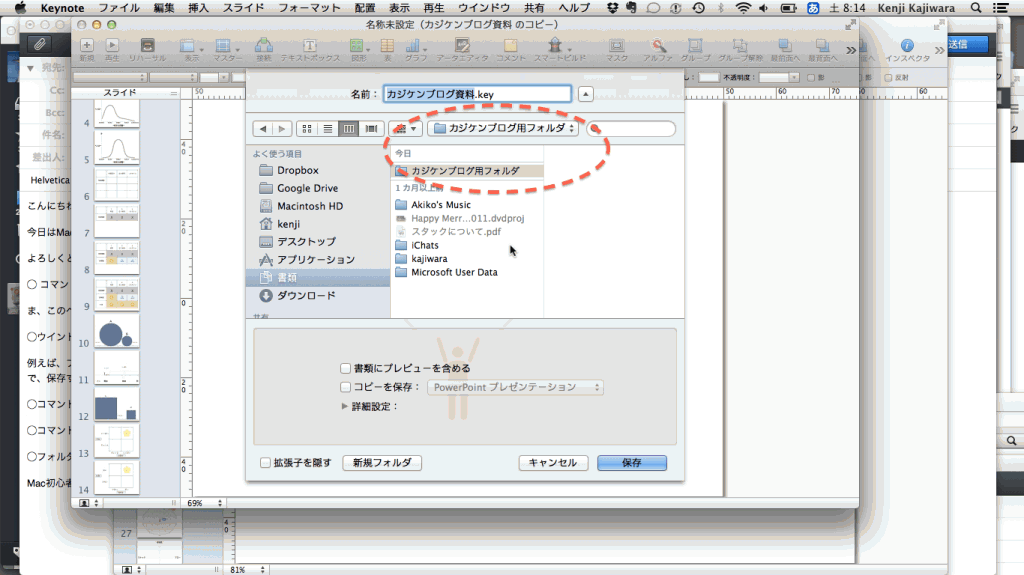This screenshot has height=575, width=1024.
Task: Switch save dialog to icon view
Action: click(307, 129)
